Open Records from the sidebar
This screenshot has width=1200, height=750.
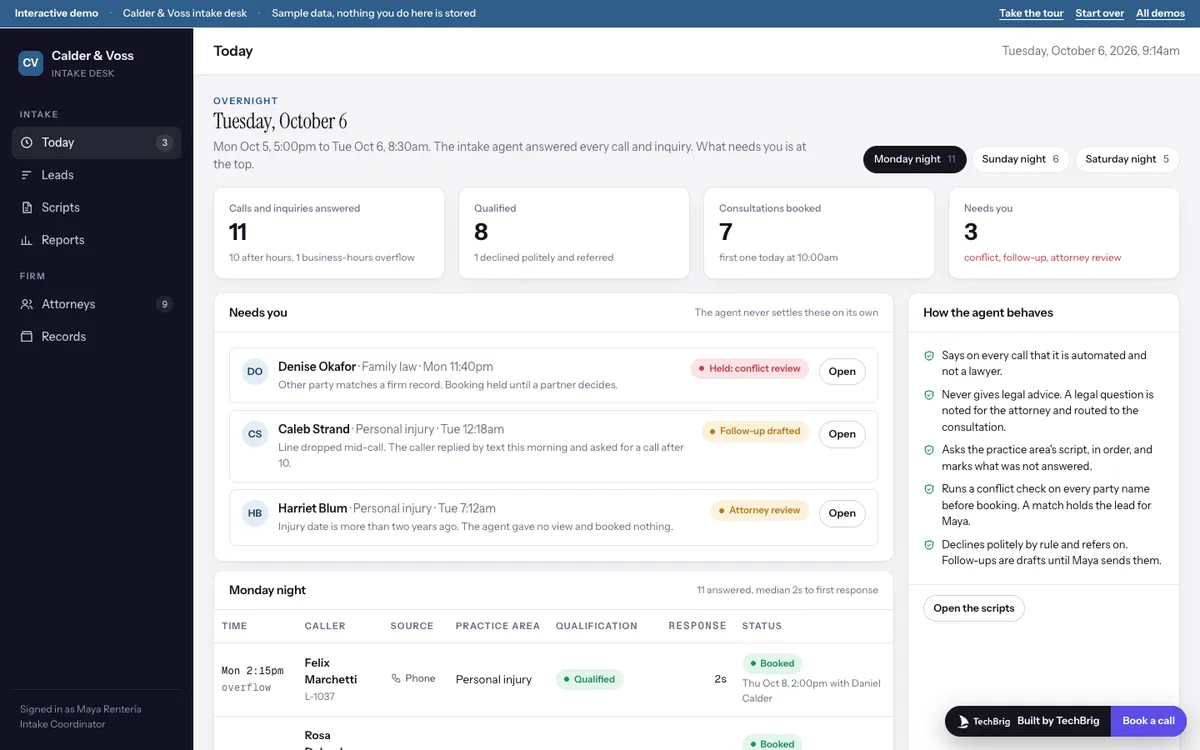tap(96, 337)
